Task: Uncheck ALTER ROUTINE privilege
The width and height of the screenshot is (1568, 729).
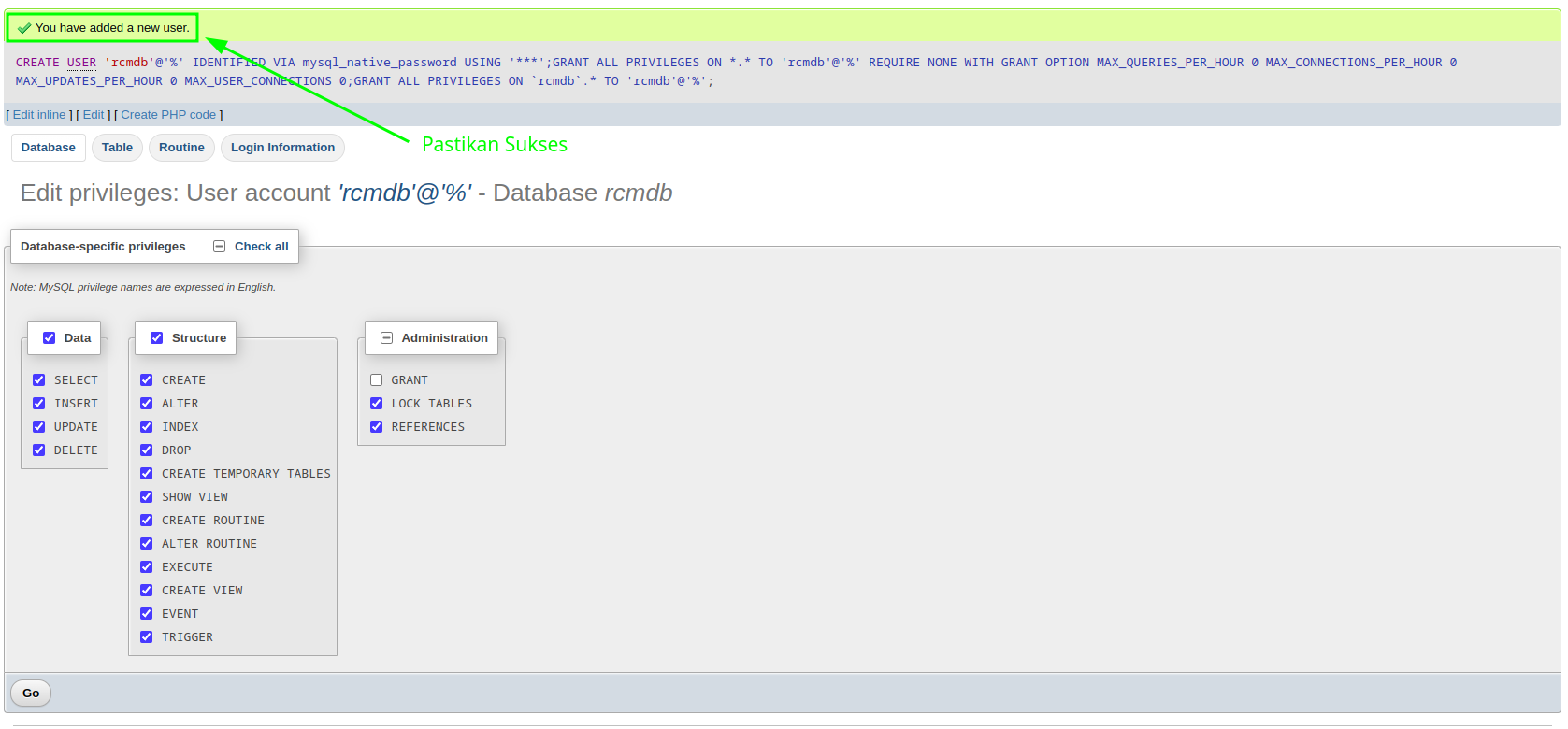Action: (147, 544)
